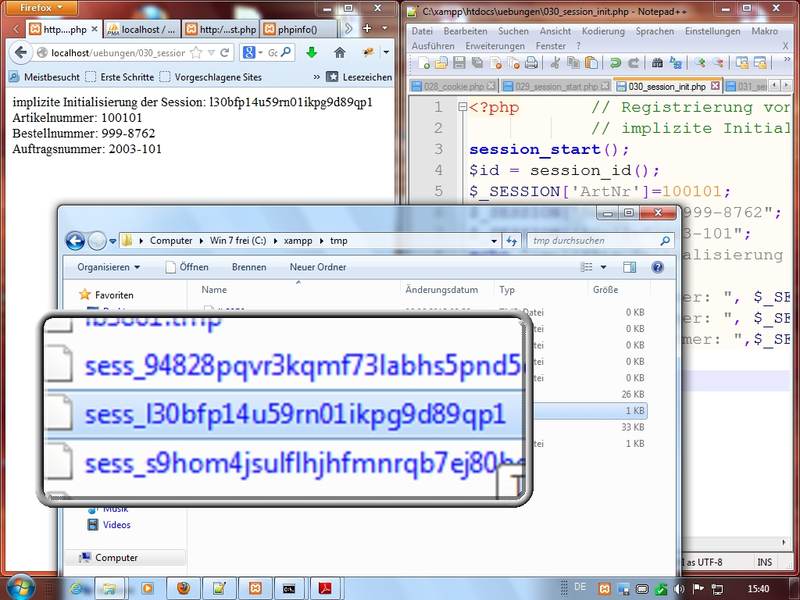
Task: Click the Save icon in Notepad++ toolbar
Action: [459, 63]
